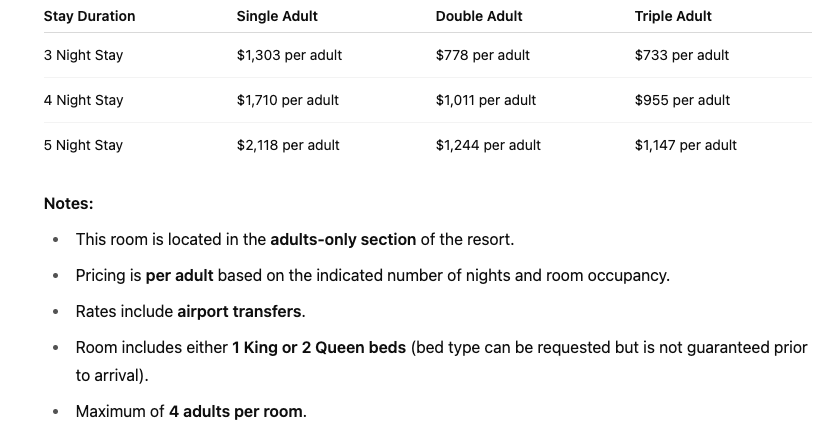The image size is (839, 442).
Task: Click the $1,011 per adult price cell
Action: (486, 100)
